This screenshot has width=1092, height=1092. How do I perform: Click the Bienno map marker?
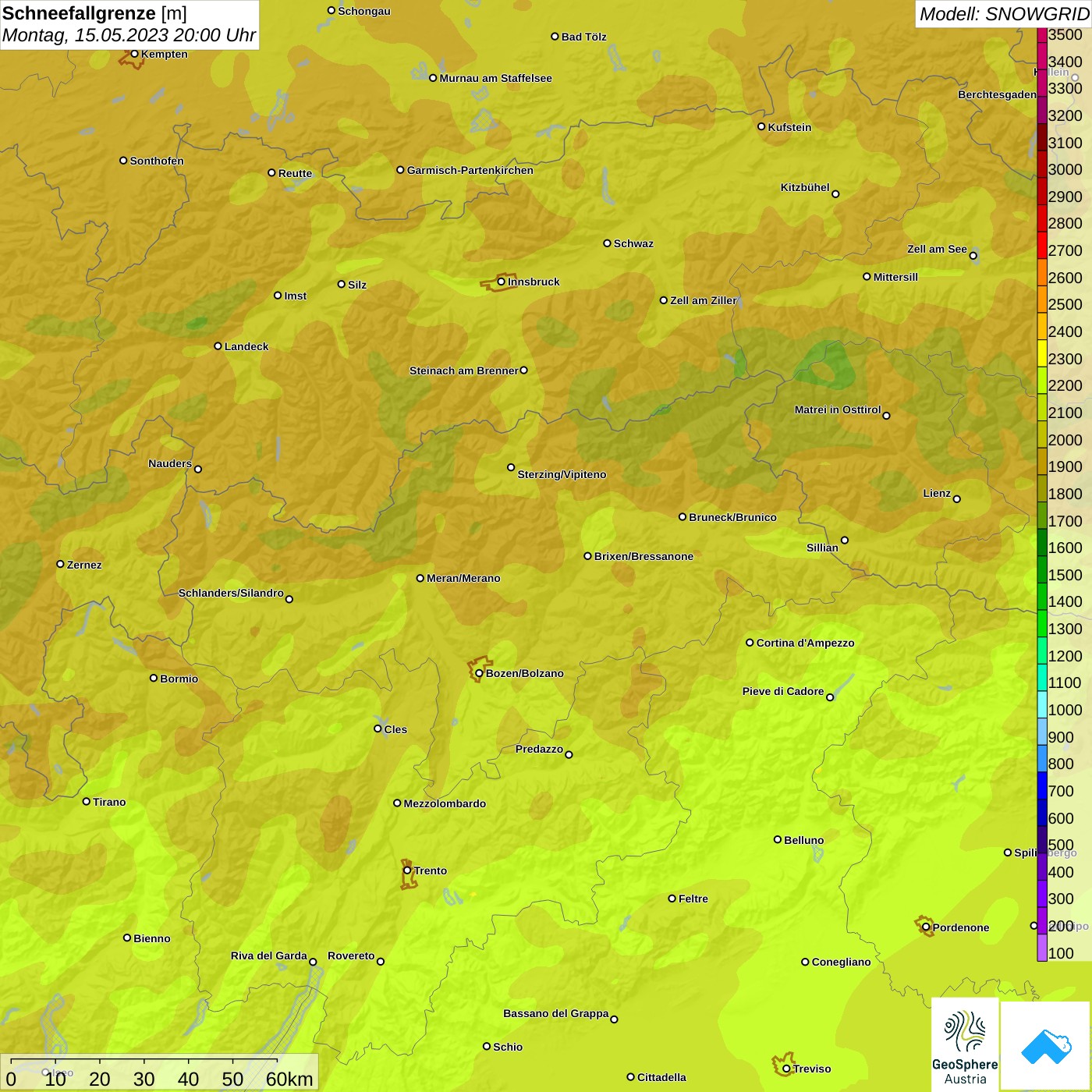point(127,938)
